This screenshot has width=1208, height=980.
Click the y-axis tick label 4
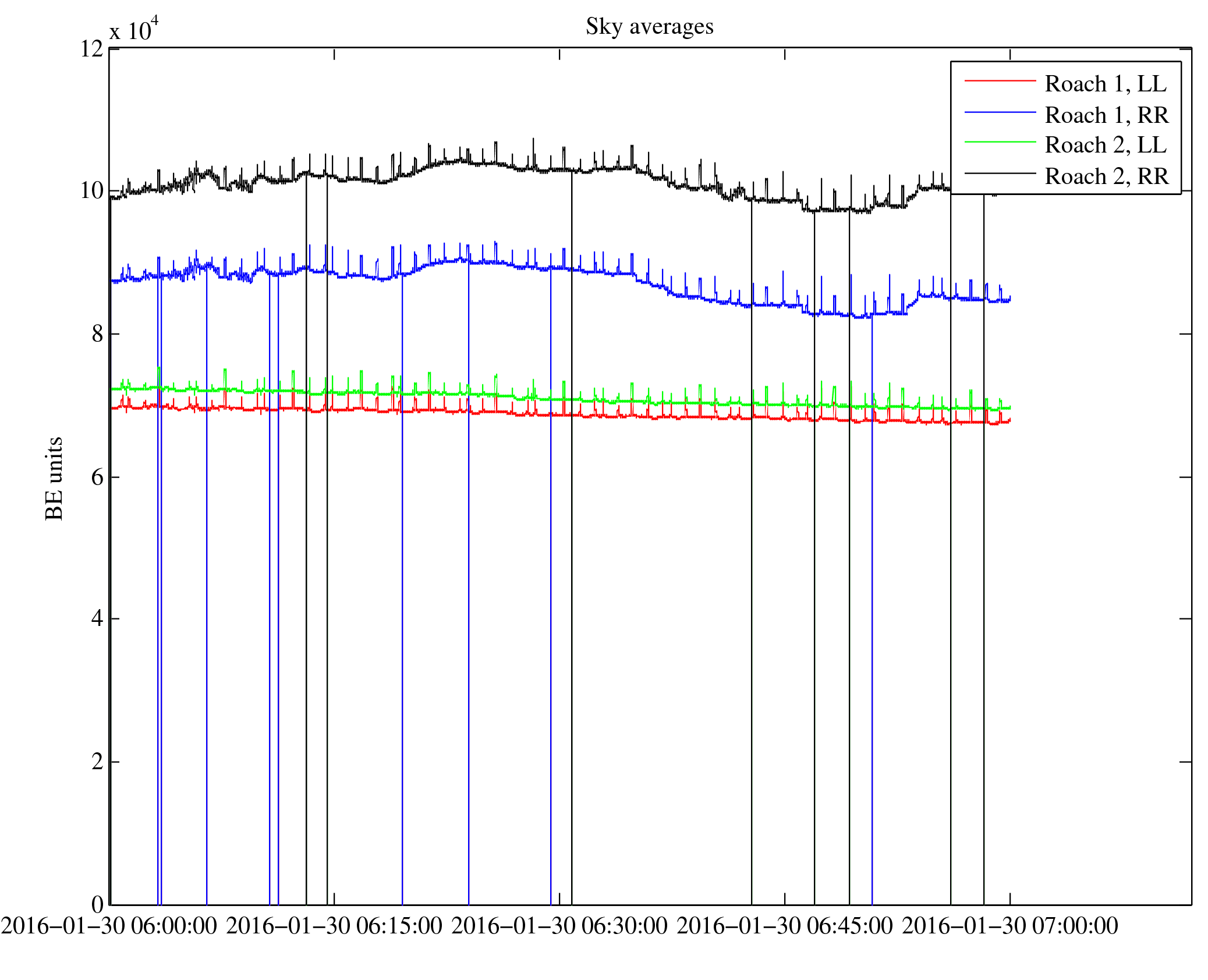click(97, 618)
